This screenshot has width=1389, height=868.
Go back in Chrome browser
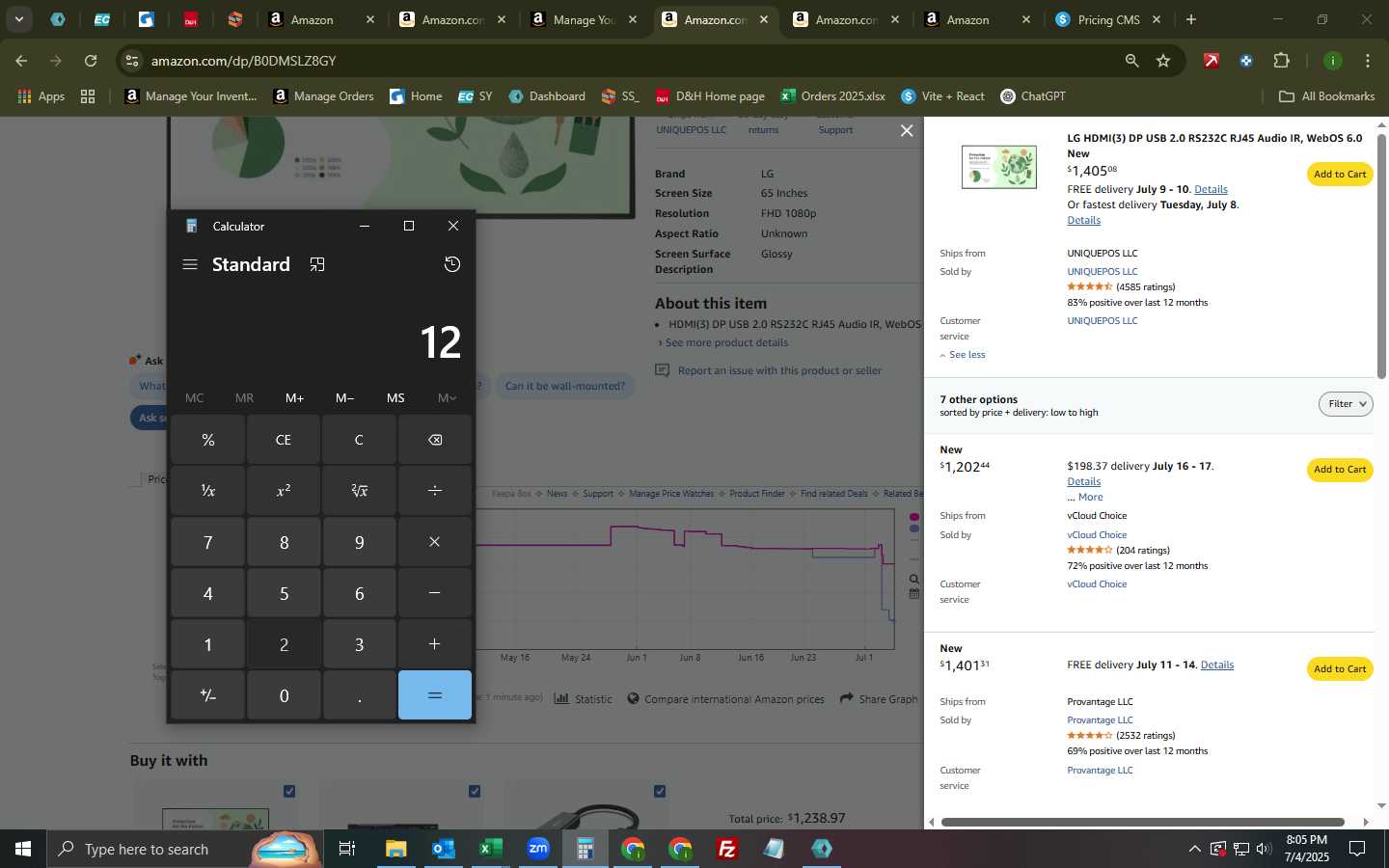pos(21,61)
